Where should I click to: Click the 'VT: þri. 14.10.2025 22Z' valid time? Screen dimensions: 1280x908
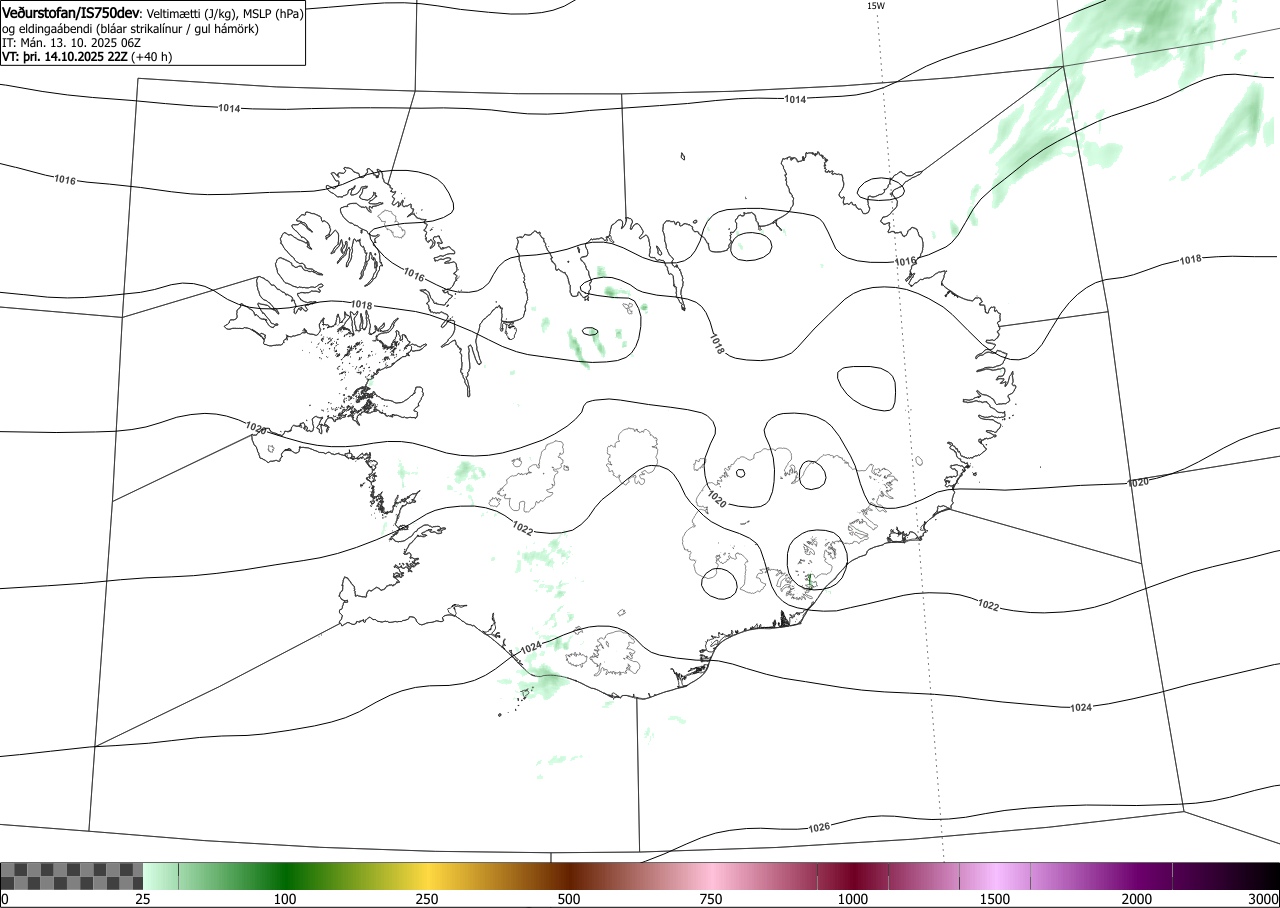(65, 57)
